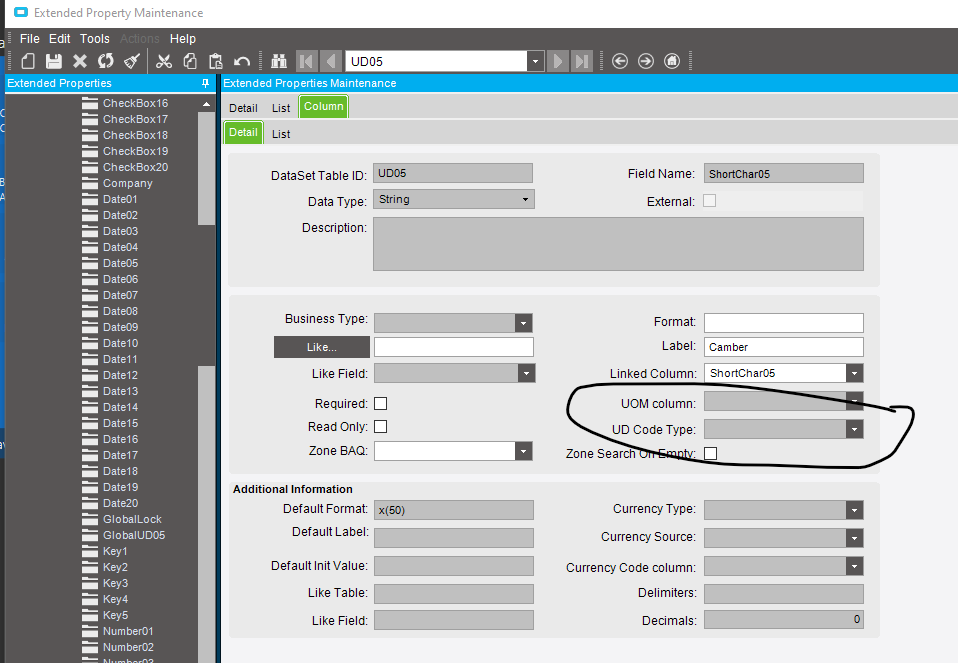Open the Tools menu
This screenshot has width=958, height=663.
tap(95, 39)
